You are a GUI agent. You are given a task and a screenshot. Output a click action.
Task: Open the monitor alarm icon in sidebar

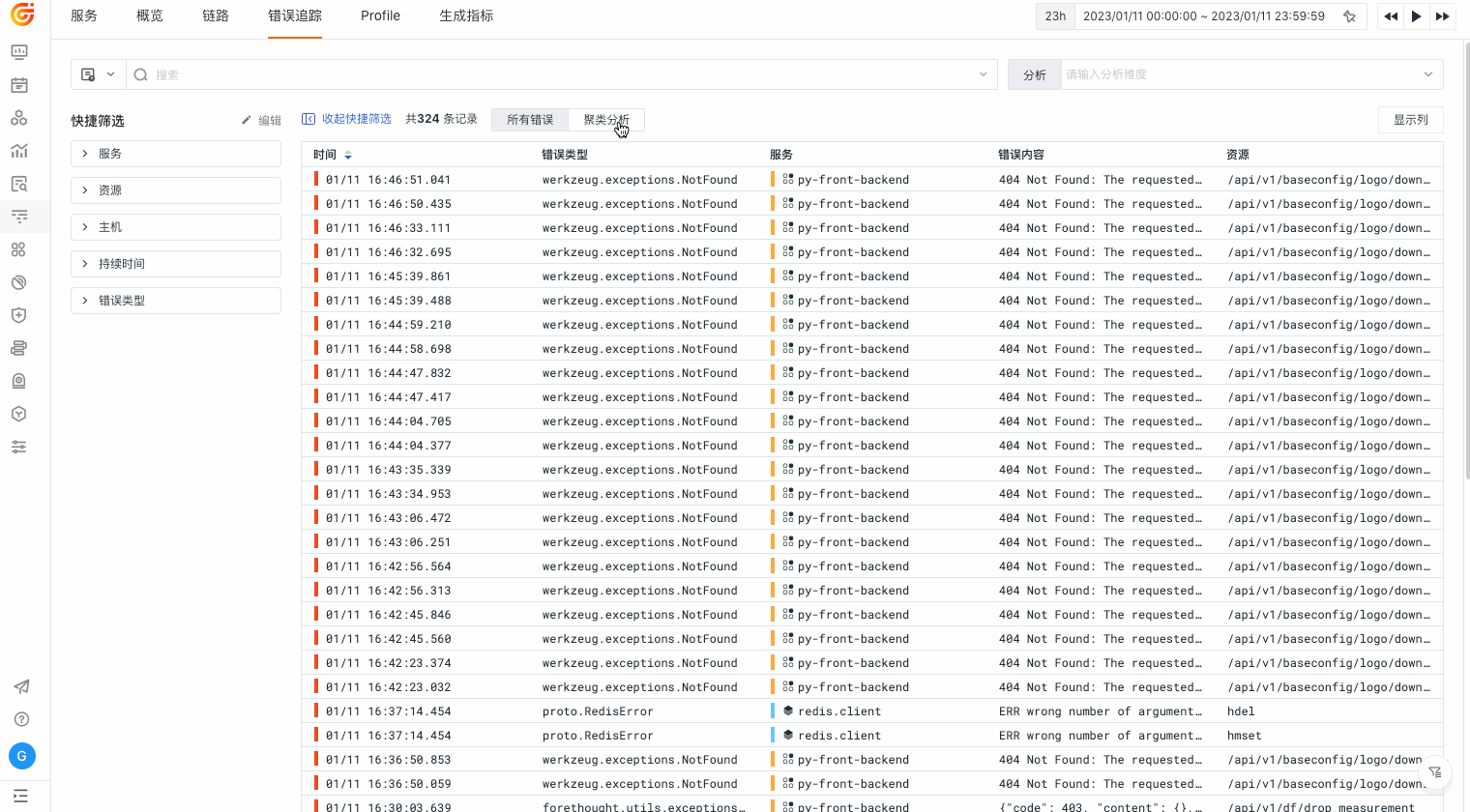[x=19, y=381]
